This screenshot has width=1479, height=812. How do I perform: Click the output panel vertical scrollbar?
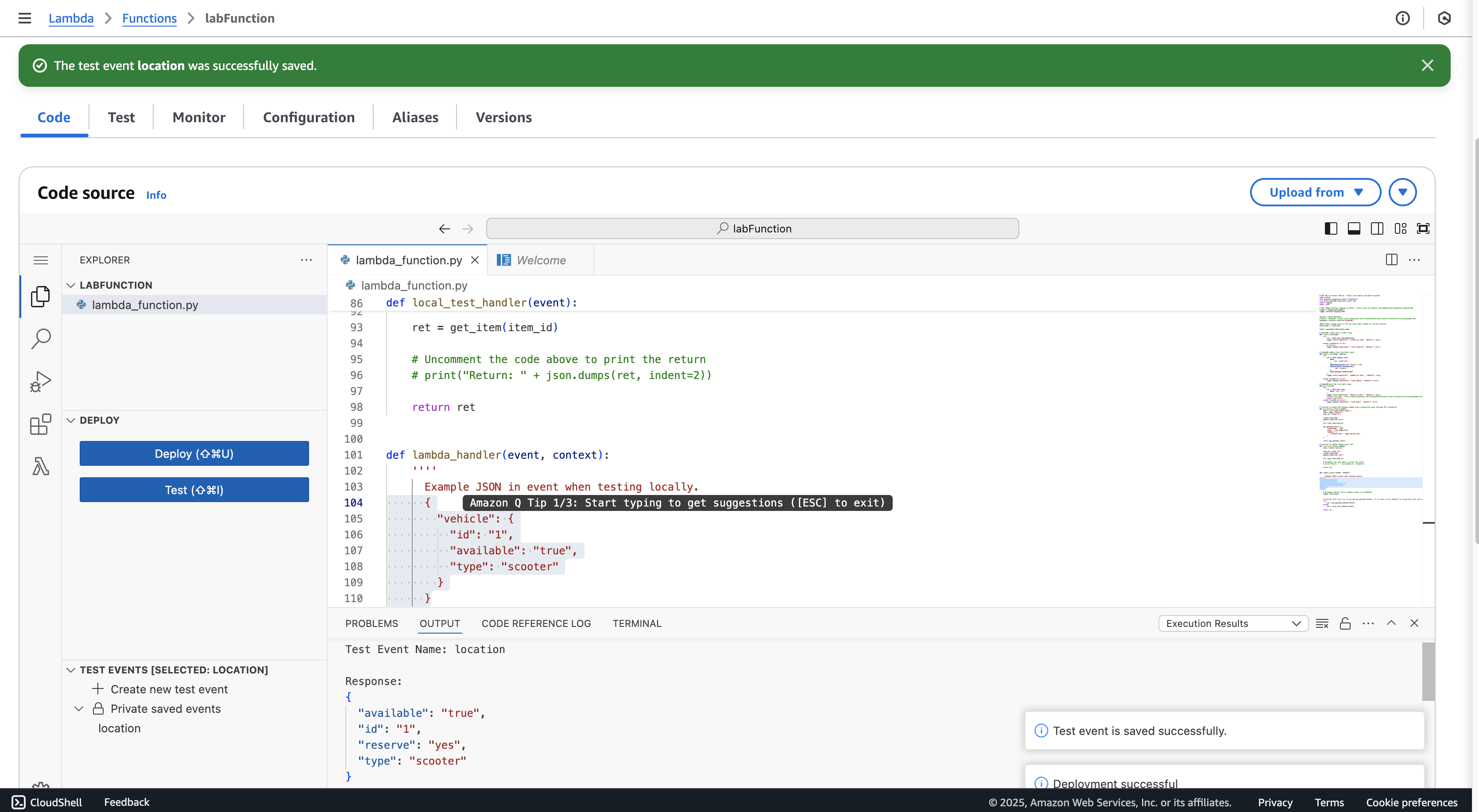[1428, 672]
